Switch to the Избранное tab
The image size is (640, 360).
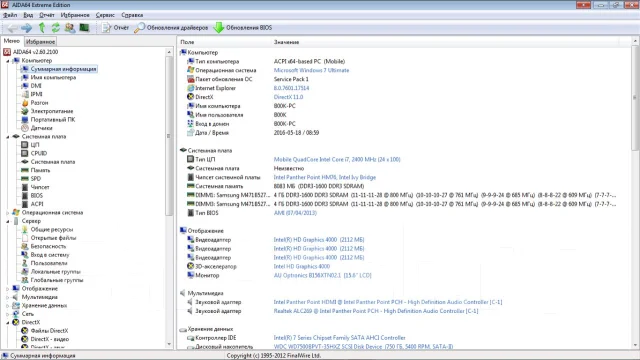point(40,42)
